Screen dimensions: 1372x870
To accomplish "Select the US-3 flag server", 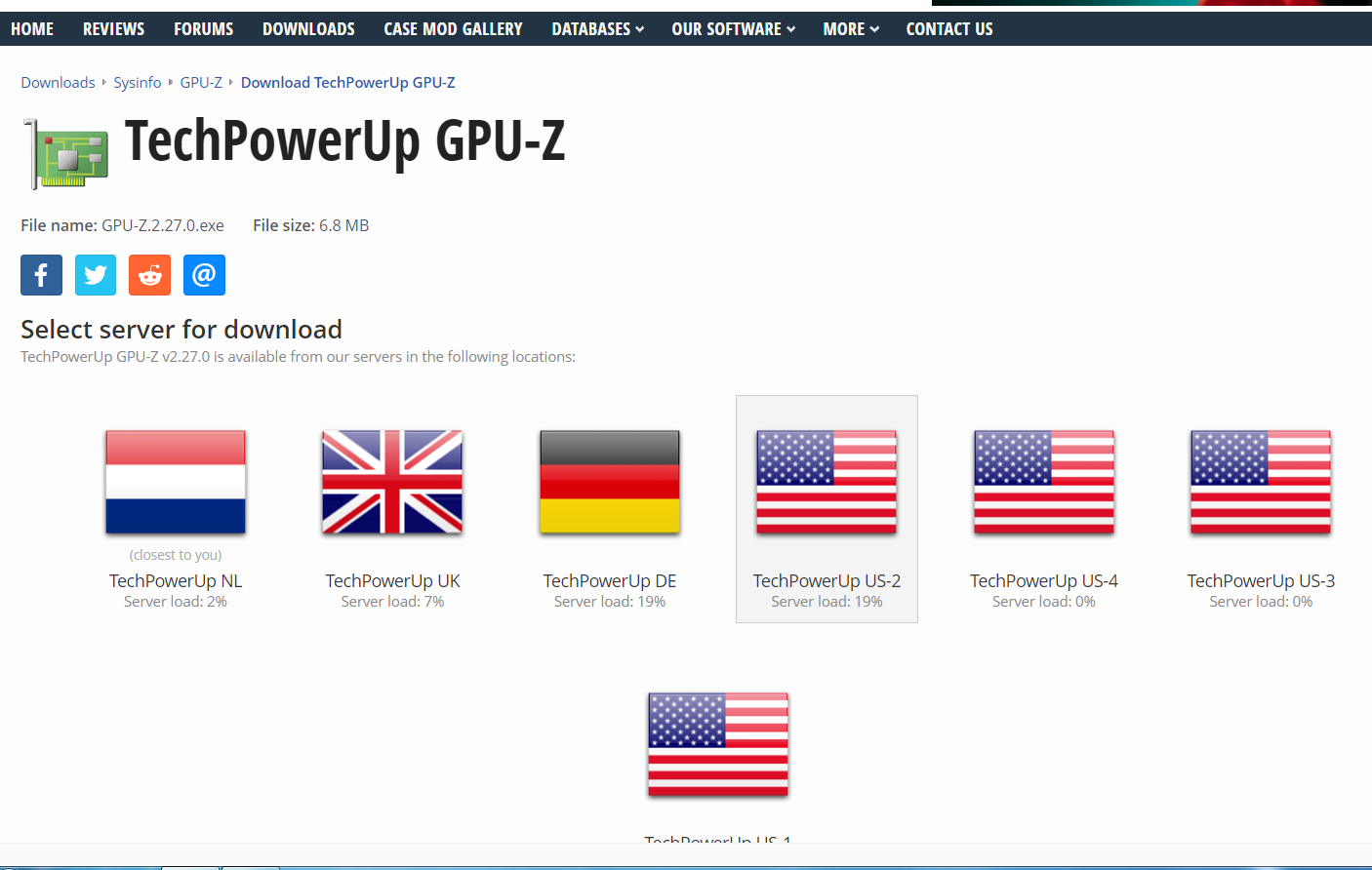I will click(x=1261, y=482).
